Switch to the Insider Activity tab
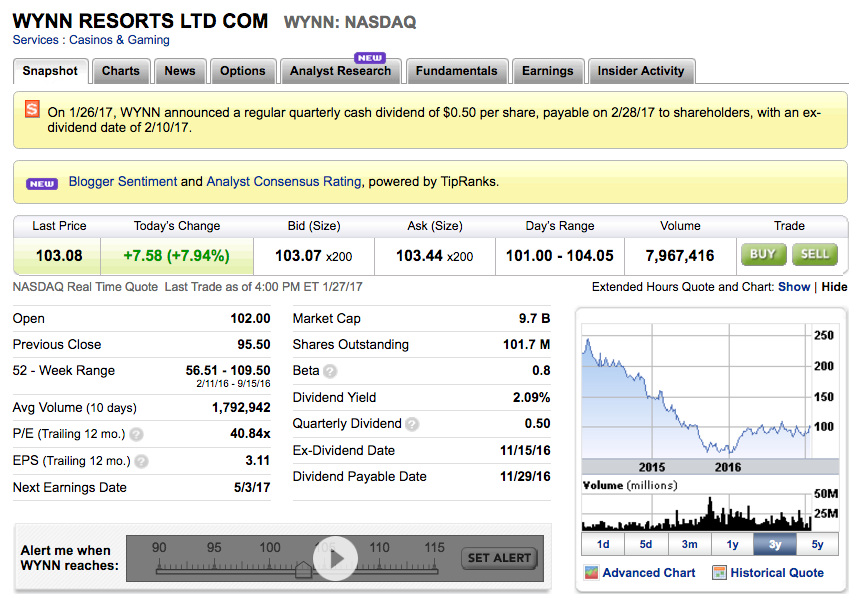The width and height of the screenshot is (851, 594). (641, 71)
